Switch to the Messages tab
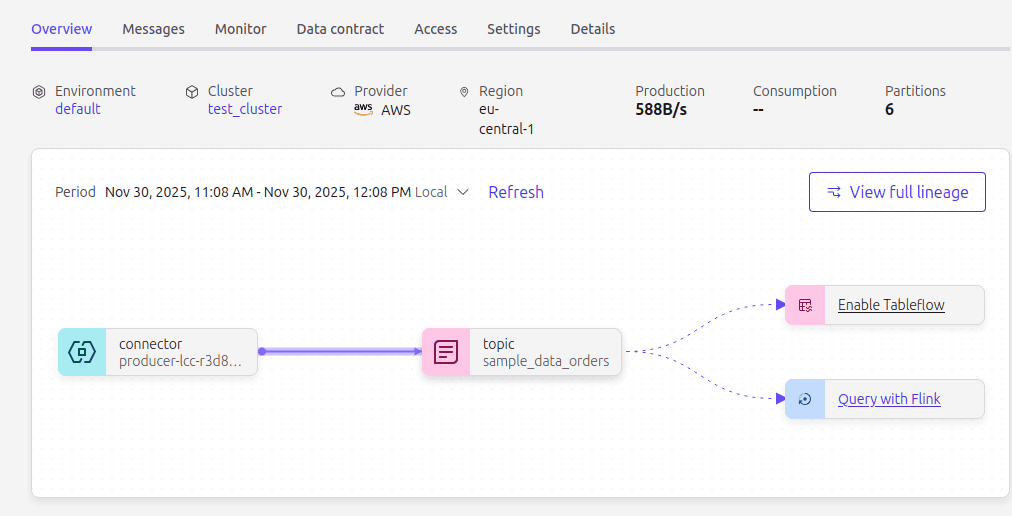The width and height of the screenshot is (1012, 516). (153, 29)
